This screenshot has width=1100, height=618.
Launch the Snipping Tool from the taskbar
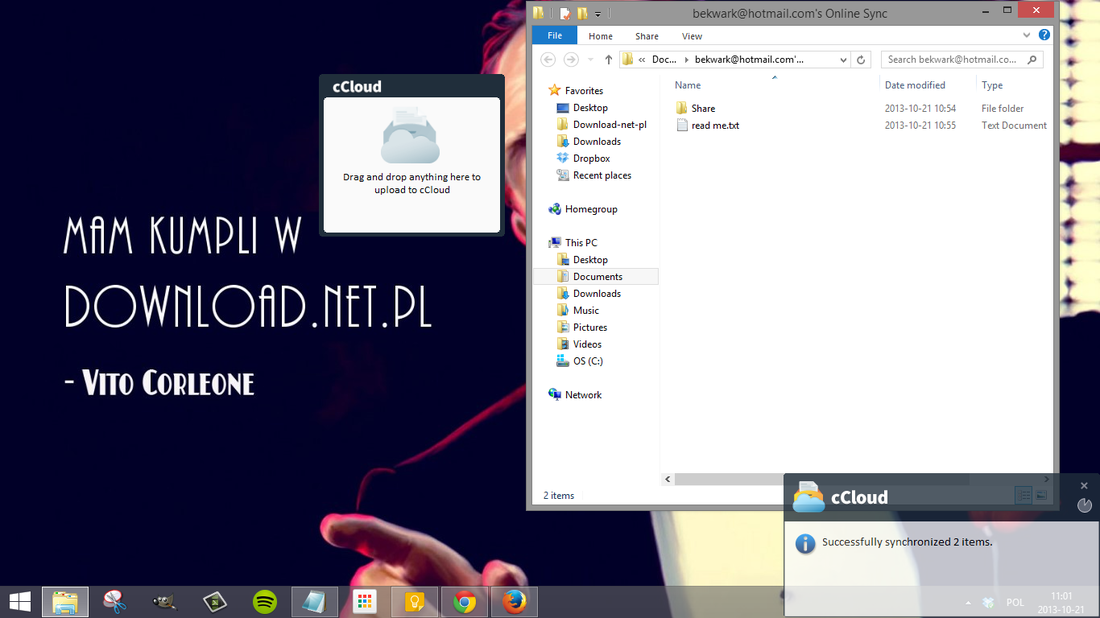click(x=114, y=602)
